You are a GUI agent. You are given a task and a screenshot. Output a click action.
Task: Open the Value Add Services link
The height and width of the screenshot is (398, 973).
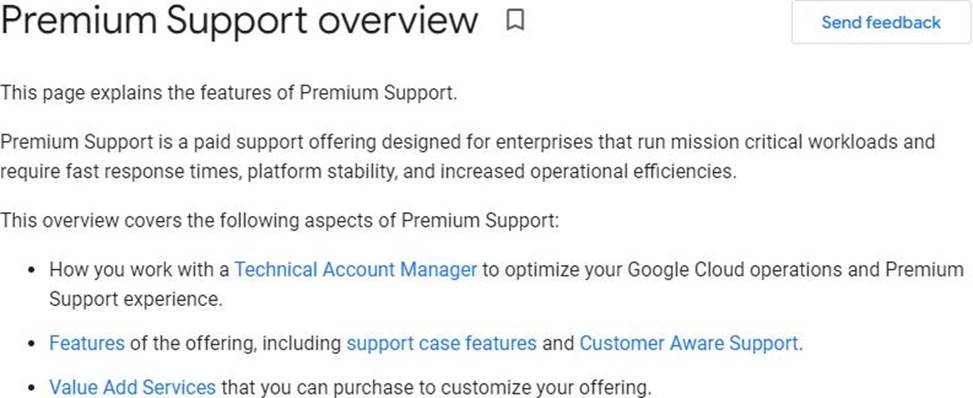[x=132, y=387]
